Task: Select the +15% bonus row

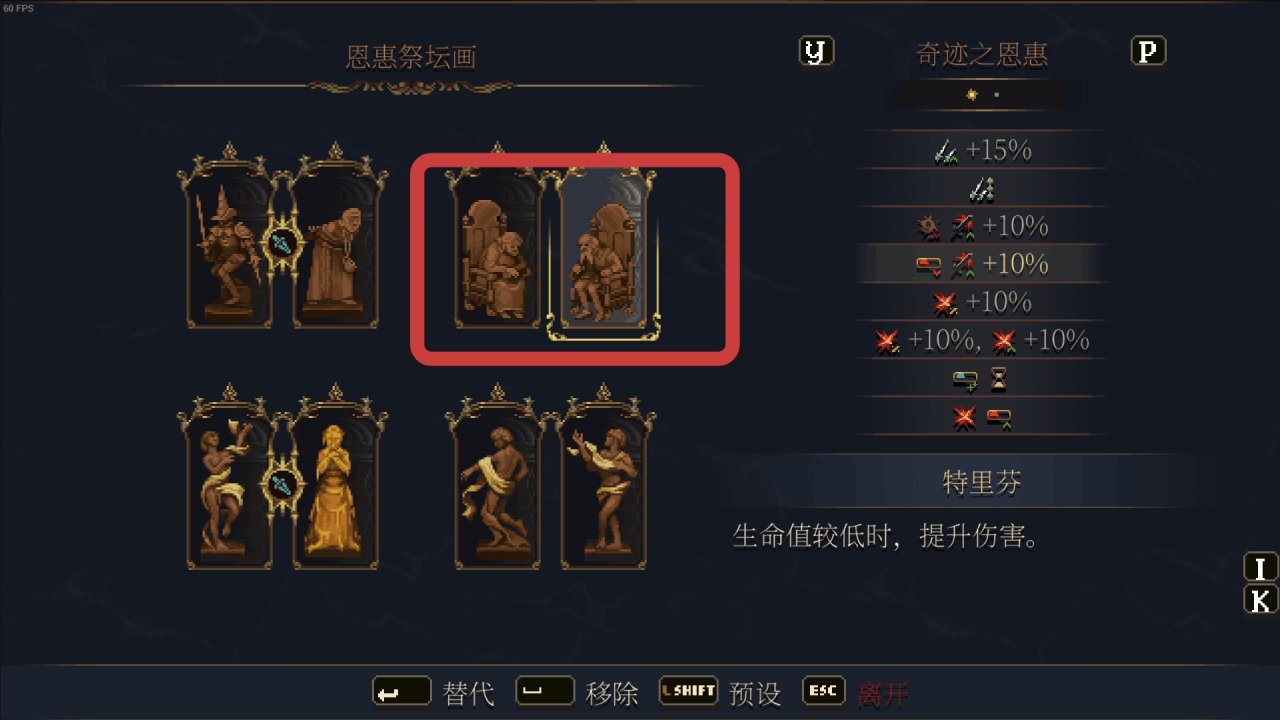Action: pos(982,150)
